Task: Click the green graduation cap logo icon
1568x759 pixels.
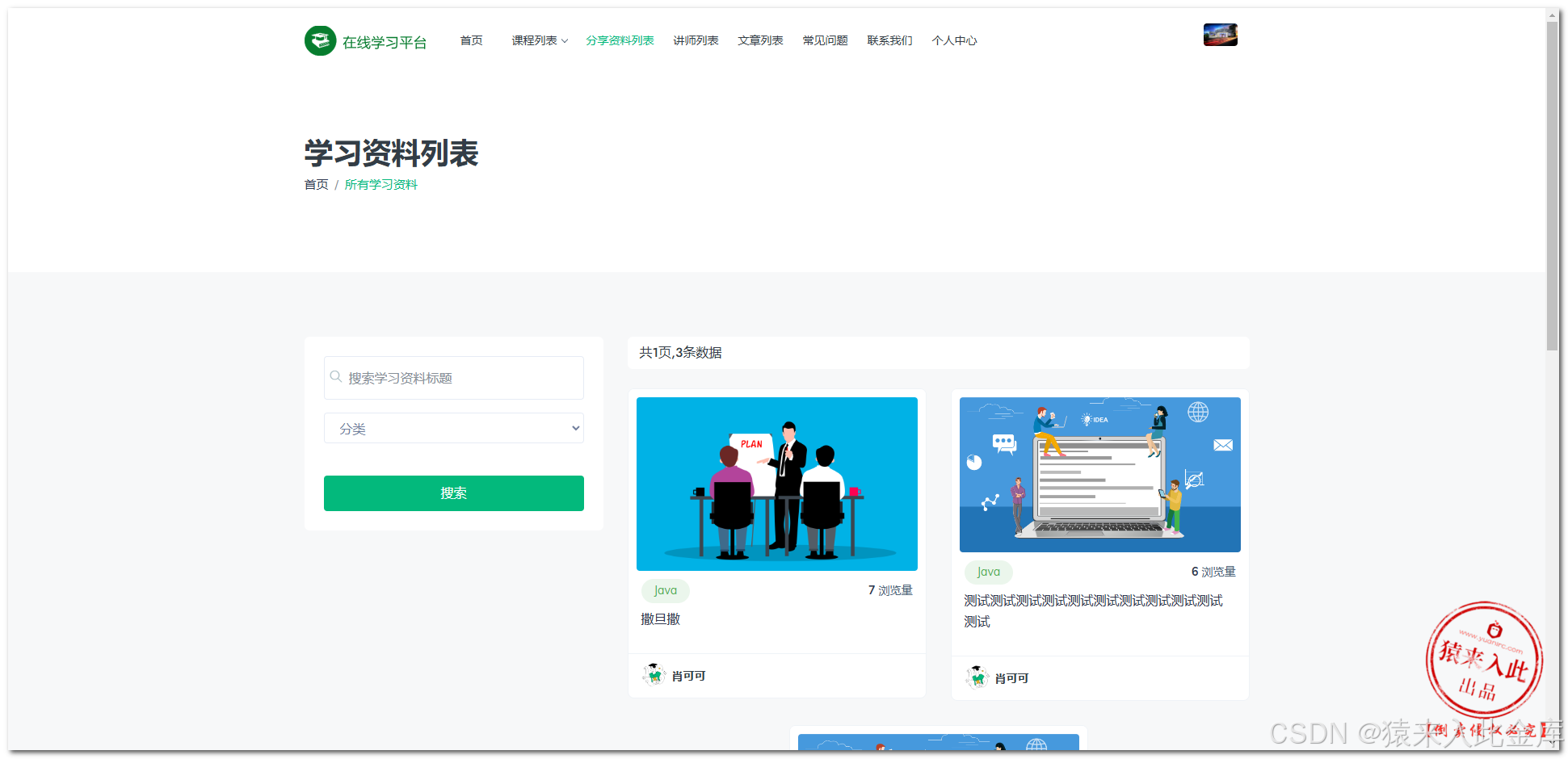Action: (x=321, y=40)
